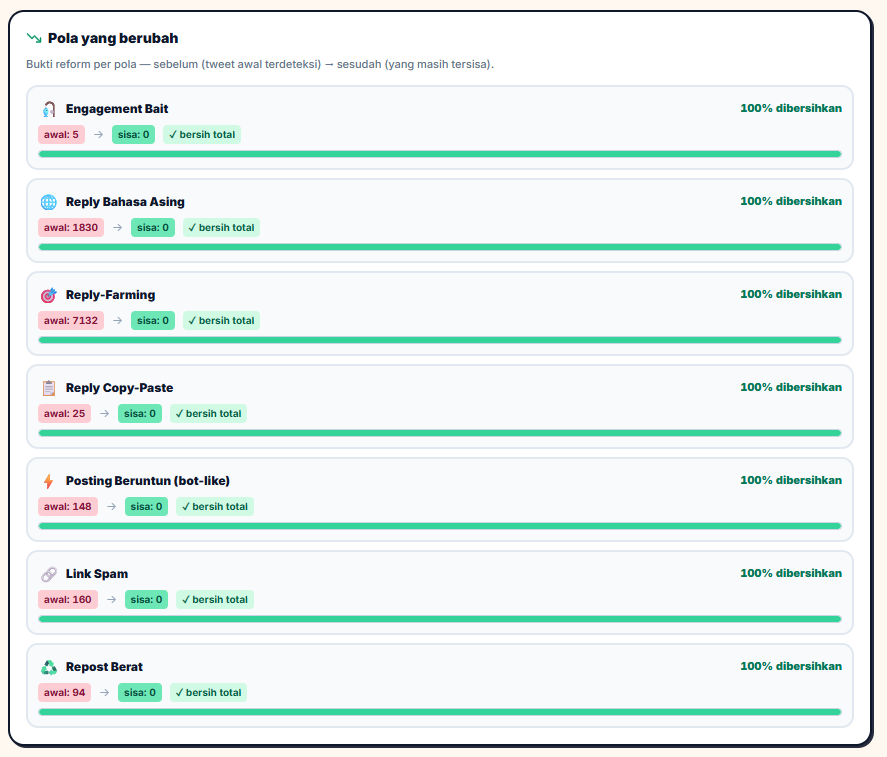This screenshot has height=757, width=887.
Task: Click 'sisa: 0' badge in Posting Beruntun card
Action: (x=147, y=506)
